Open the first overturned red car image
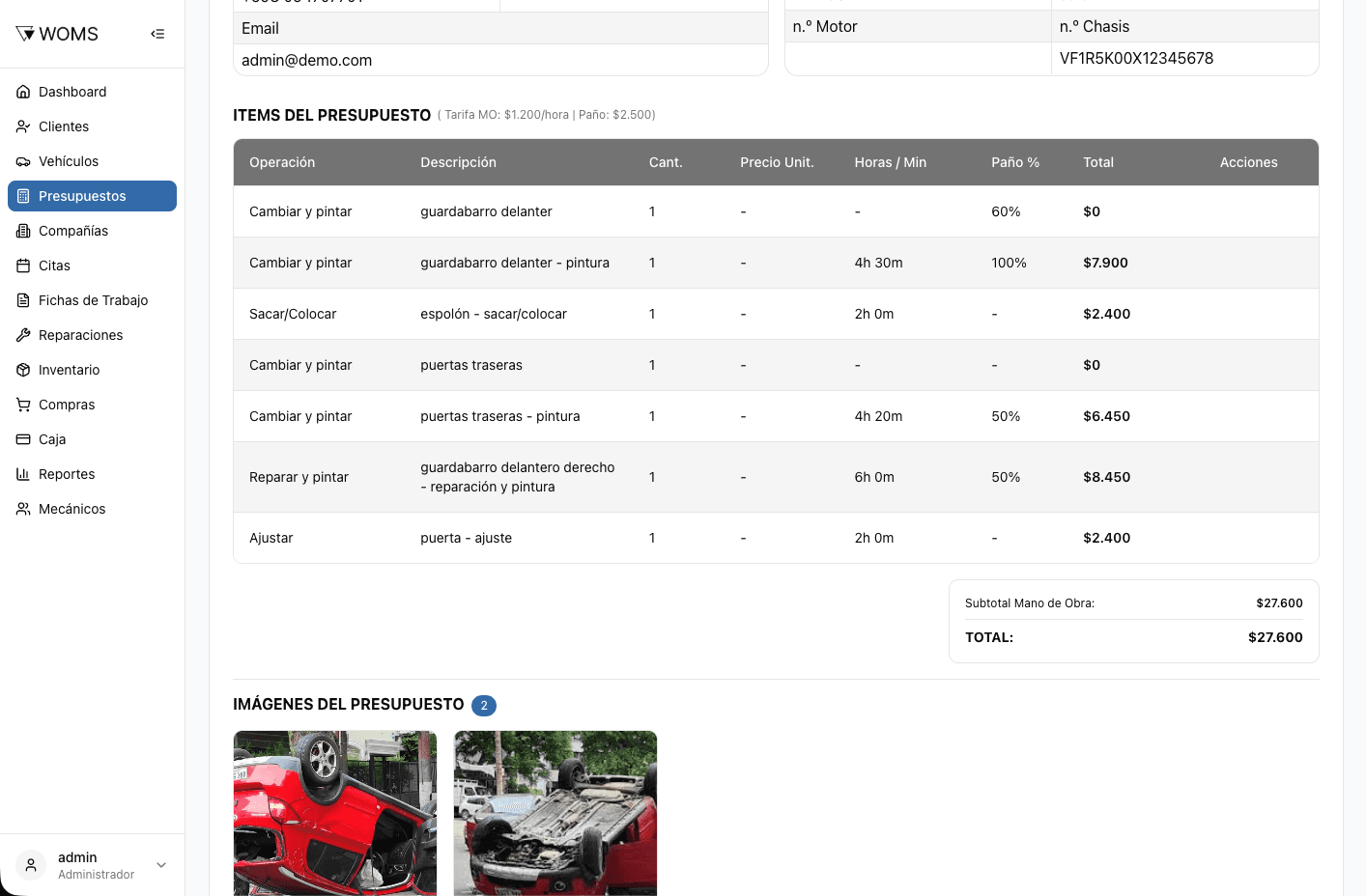Viewport: 1366px width, 896px height. pyautogui.click(x=335, y=813)
